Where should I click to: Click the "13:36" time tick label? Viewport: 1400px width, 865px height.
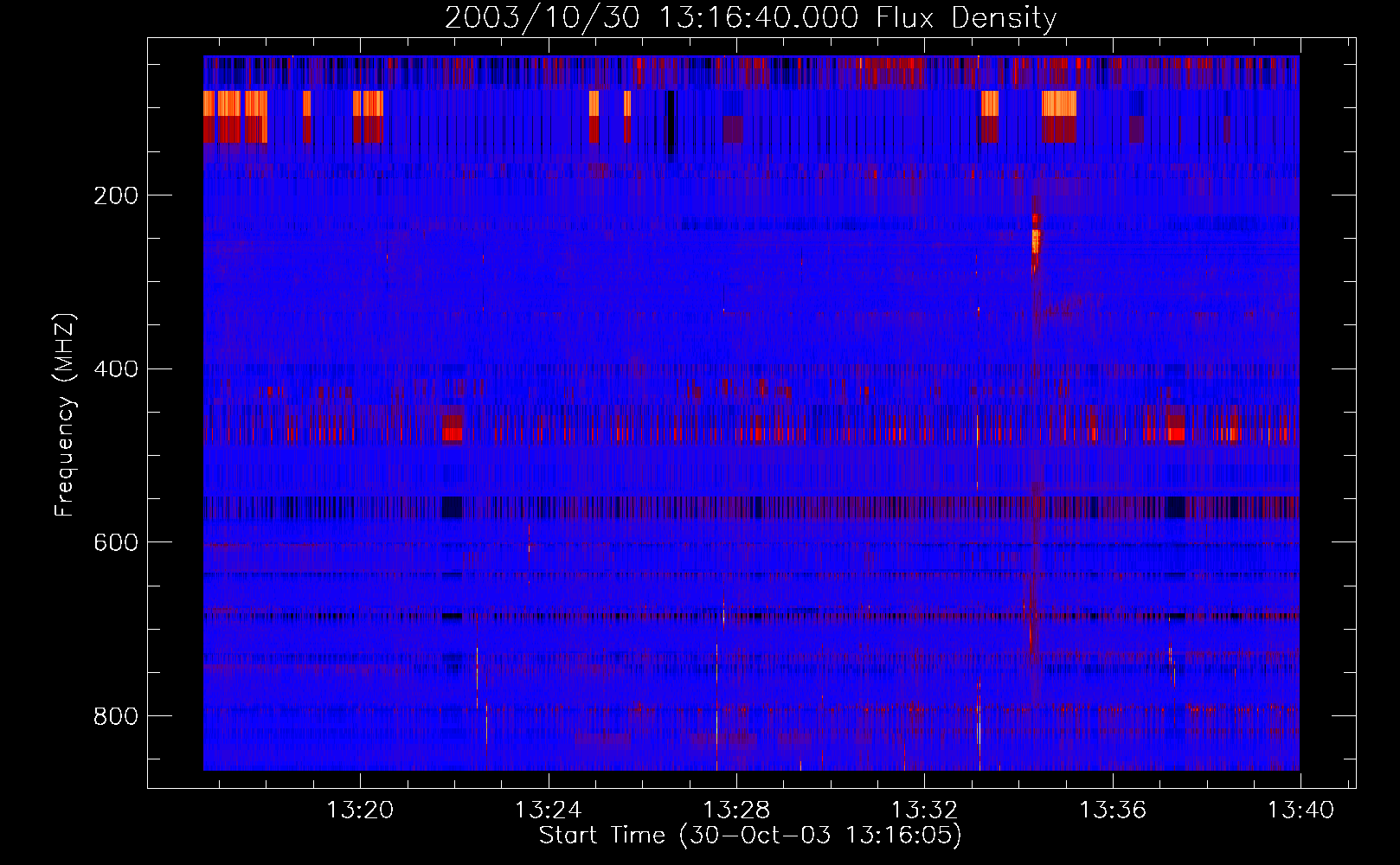1113,810
